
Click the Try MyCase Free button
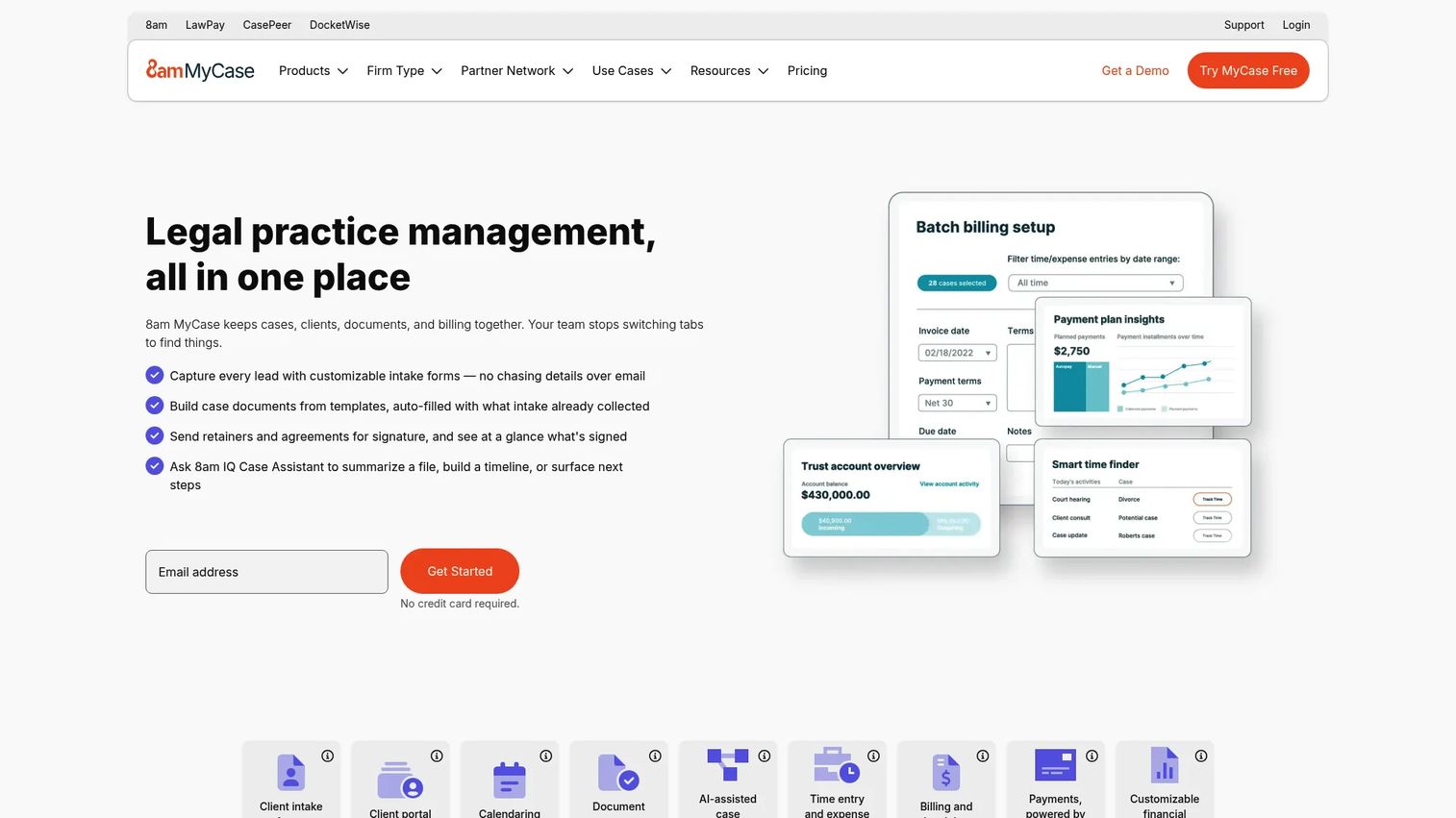pos(1248,71)
